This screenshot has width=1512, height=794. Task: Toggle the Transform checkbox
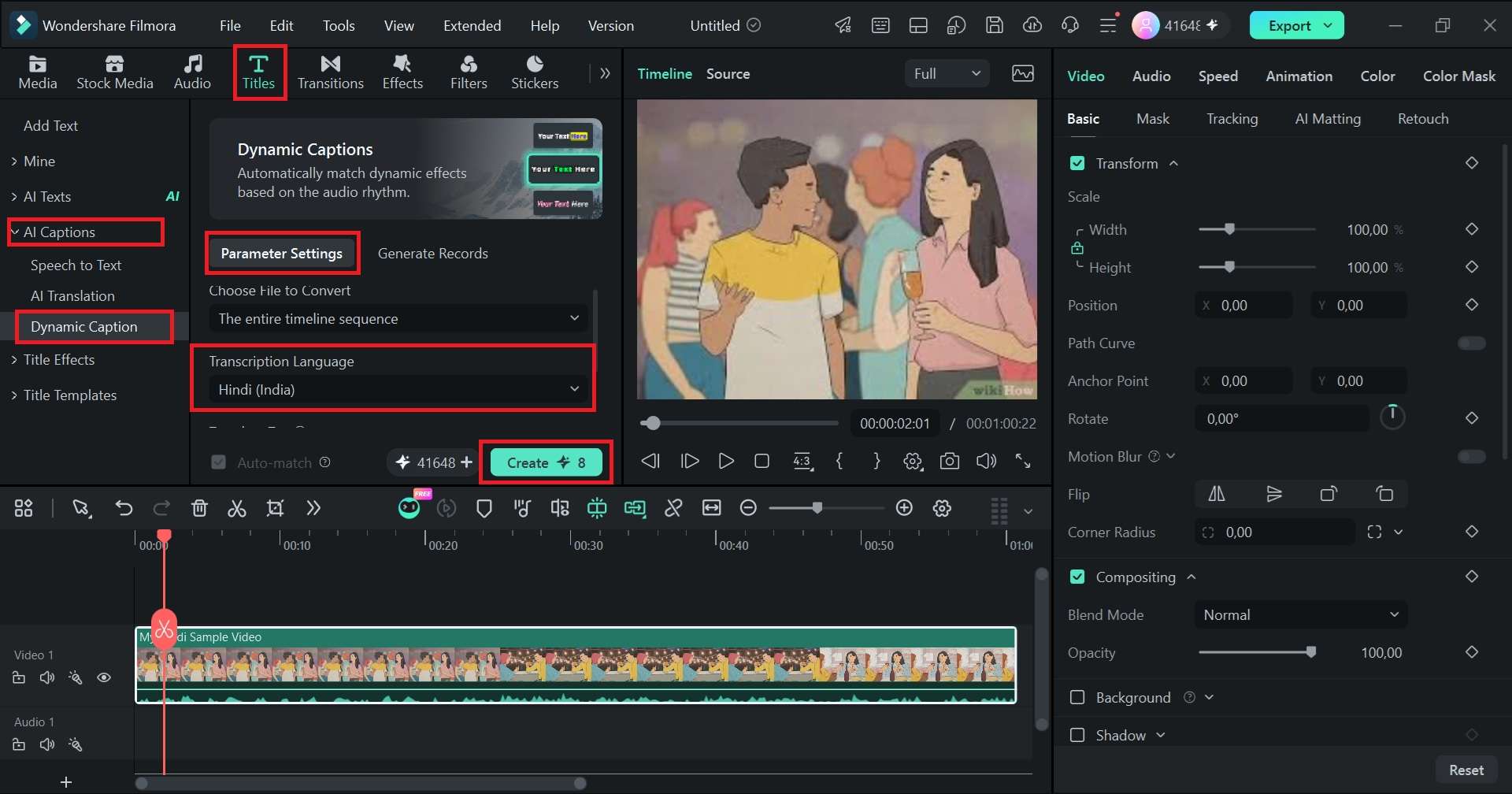click(x=1077, y=163)
